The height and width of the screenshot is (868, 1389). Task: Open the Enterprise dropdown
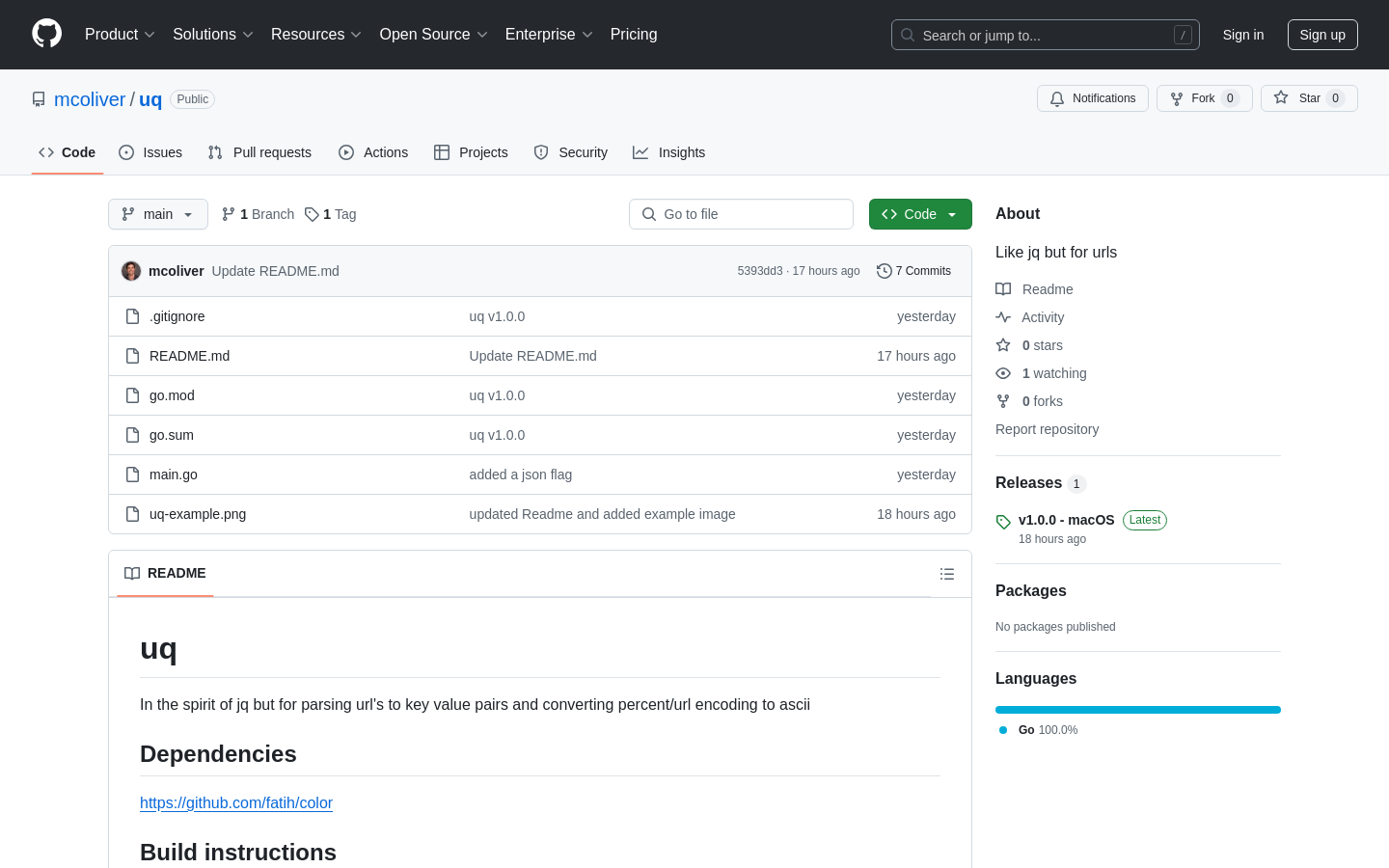(x=549, y=34)
